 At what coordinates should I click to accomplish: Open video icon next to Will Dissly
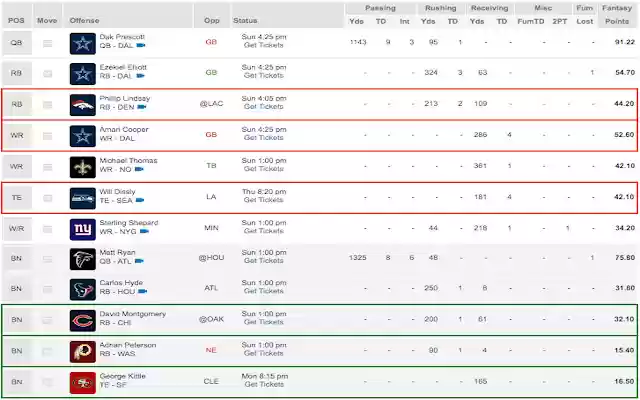click(x=140, y=200)
